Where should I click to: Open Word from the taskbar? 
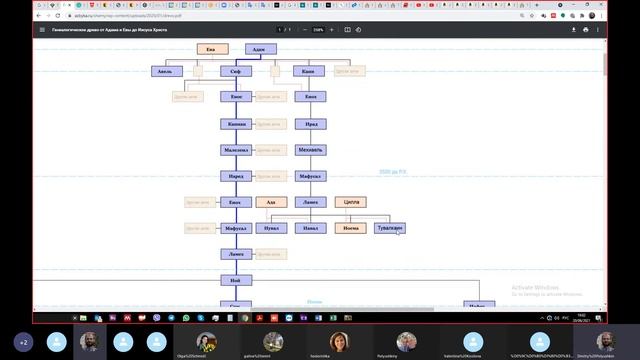coord(318,318)
